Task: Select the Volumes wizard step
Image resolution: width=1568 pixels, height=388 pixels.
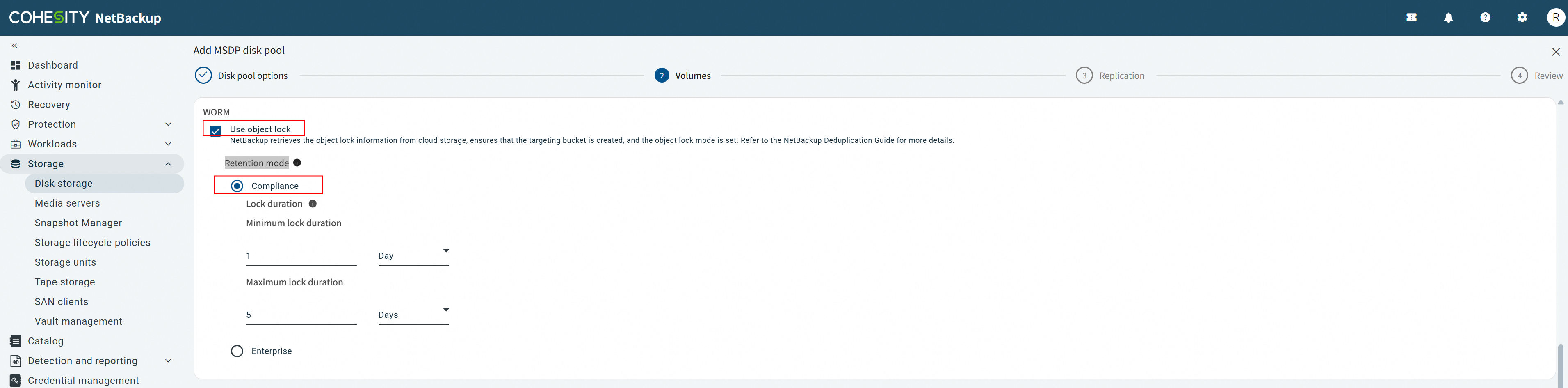Action: pos(682,76)
